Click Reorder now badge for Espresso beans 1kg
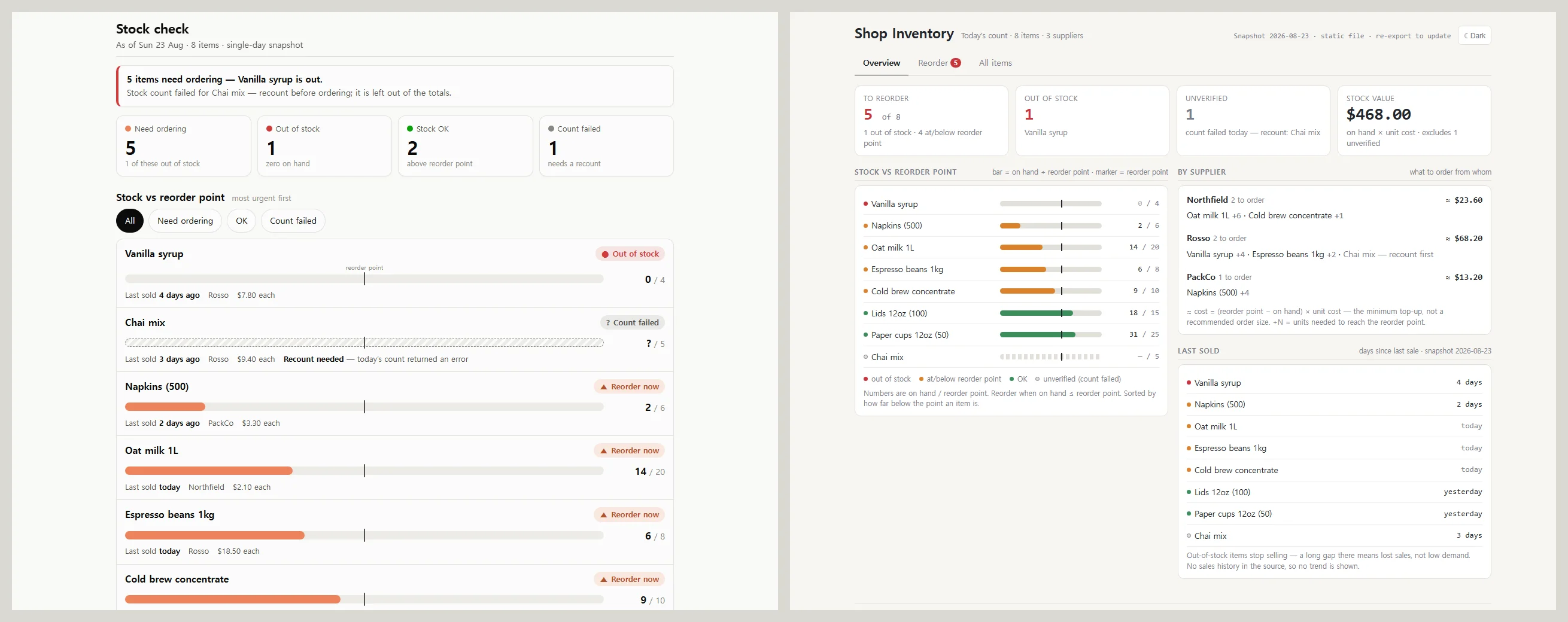 pyautogui.click(x=630, y=515)
